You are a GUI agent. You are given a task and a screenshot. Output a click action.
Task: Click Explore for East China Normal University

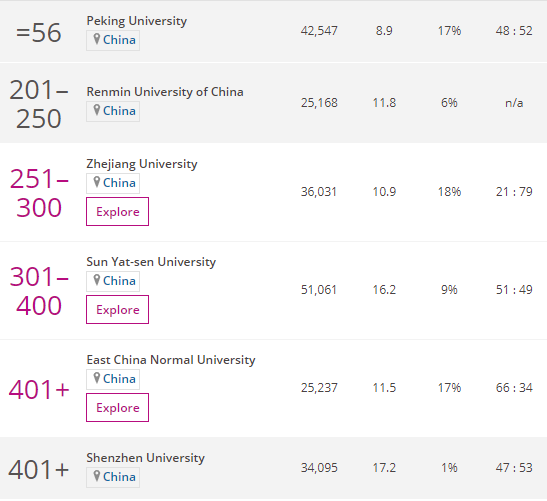click(x=118, y=407)
